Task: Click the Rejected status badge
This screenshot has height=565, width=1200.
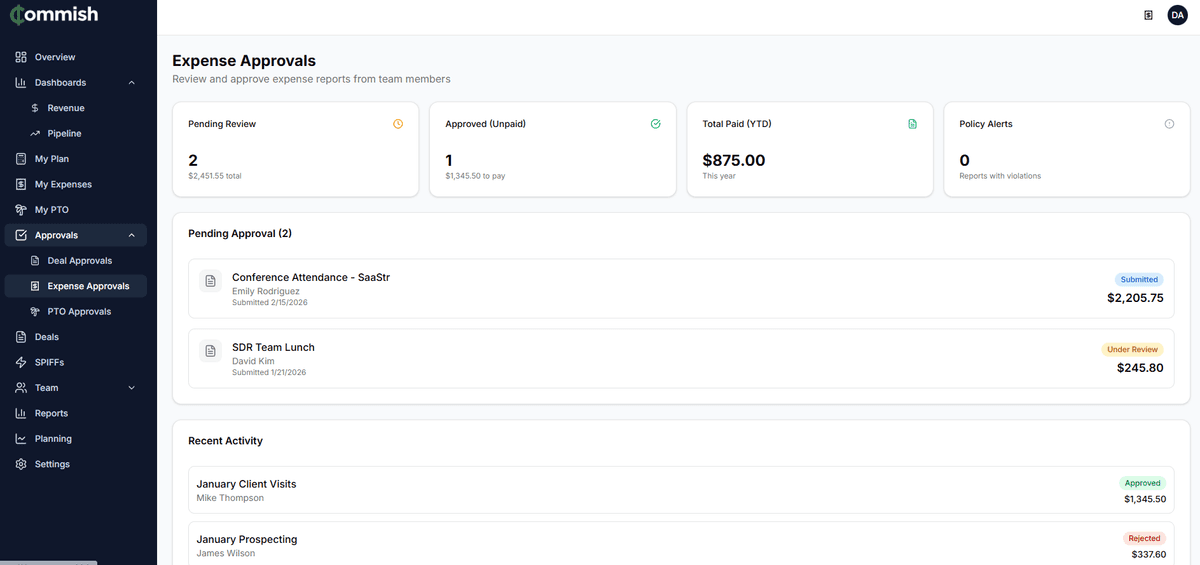Action: pyautogui.click(x=1144, y=538)
